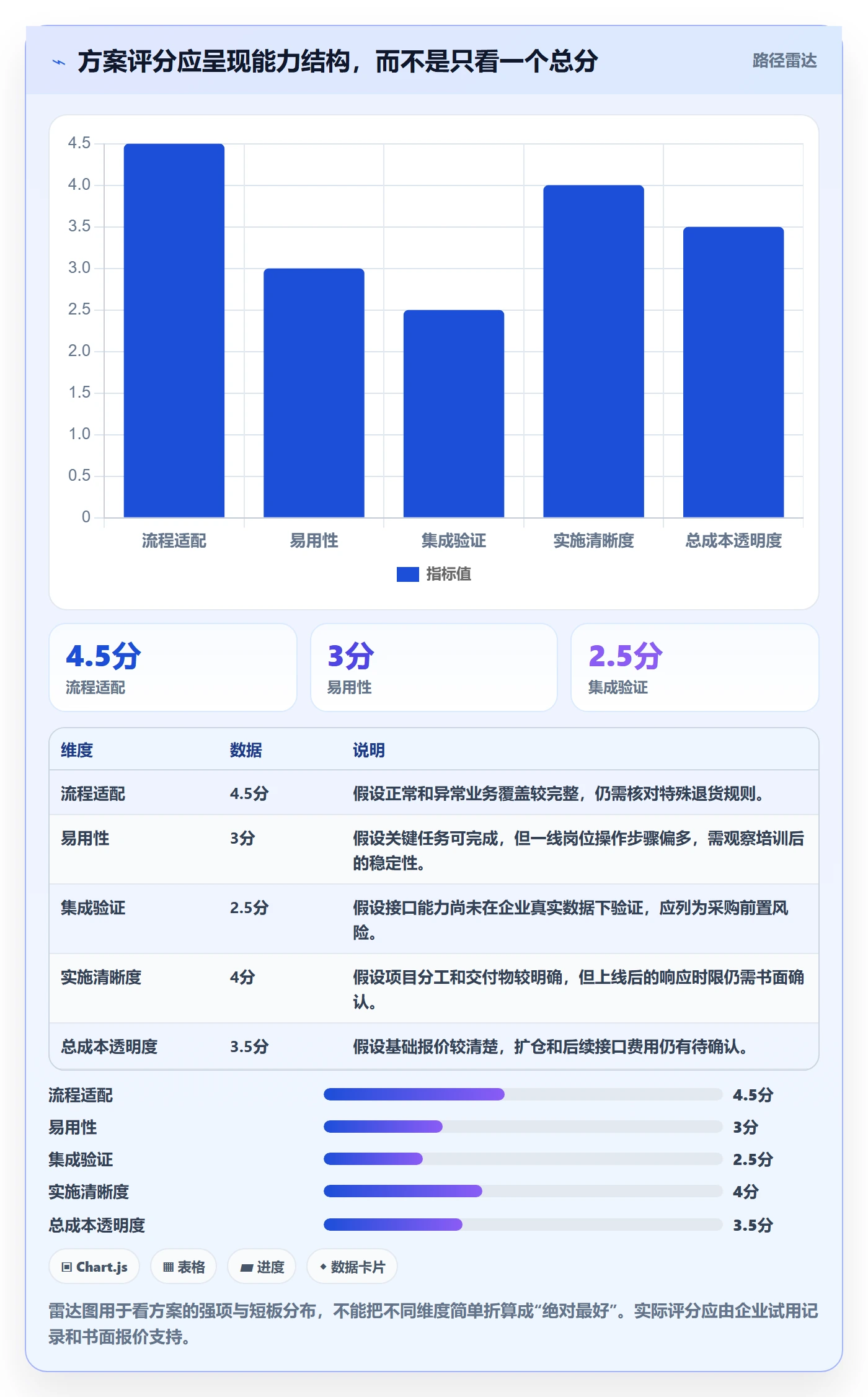Click the 流程适配 x-axis label
The image size is (868, 1397).
tap(174, 541)
